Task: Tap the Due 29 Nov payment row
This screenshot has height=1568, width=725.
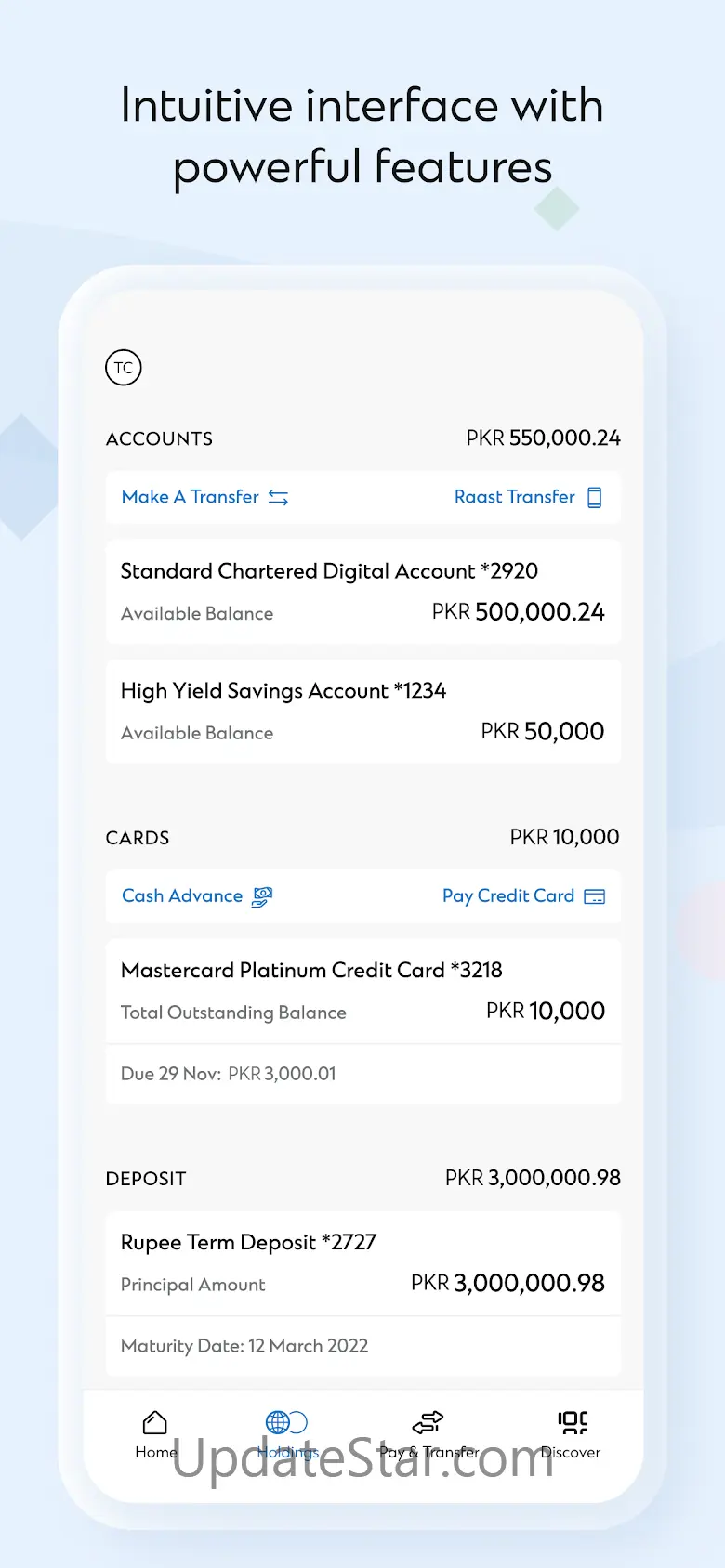Action: pyautogui.click(x=362, y=1074)
